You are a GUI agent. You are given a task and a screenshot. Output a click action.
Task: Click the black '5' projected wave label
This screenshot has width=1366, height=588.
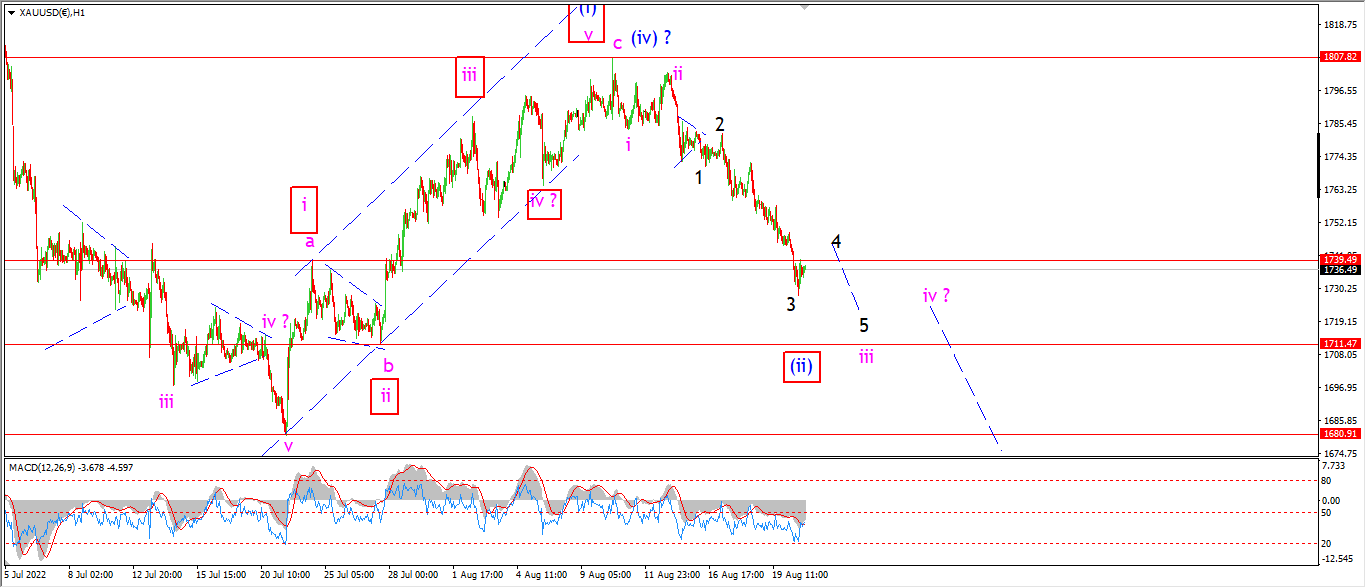(x=864, y=325)
